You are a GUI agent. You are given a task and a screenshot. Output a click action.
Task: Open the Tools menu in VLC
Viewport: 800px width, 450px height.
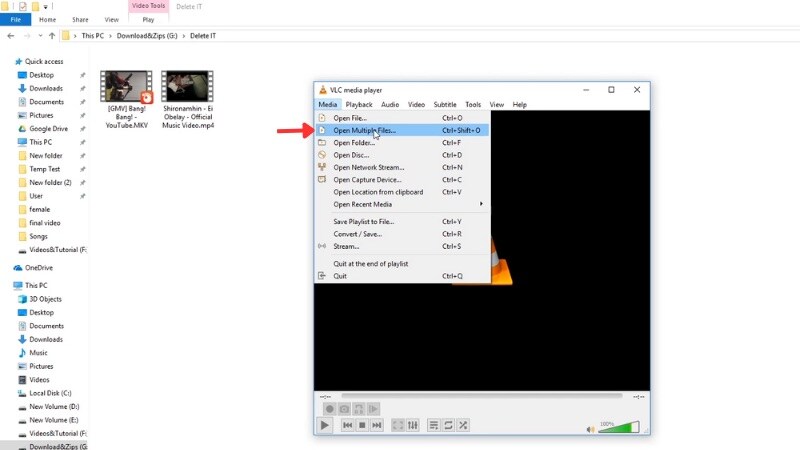click(x=473, y=105)
